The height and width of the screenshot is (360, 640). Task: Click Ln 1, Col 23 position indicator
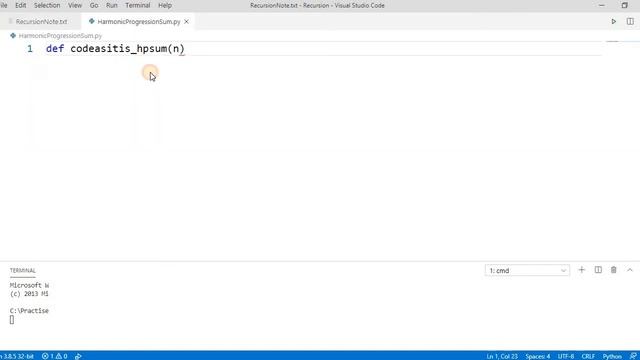pyautogui.click(x=502, y=356)
